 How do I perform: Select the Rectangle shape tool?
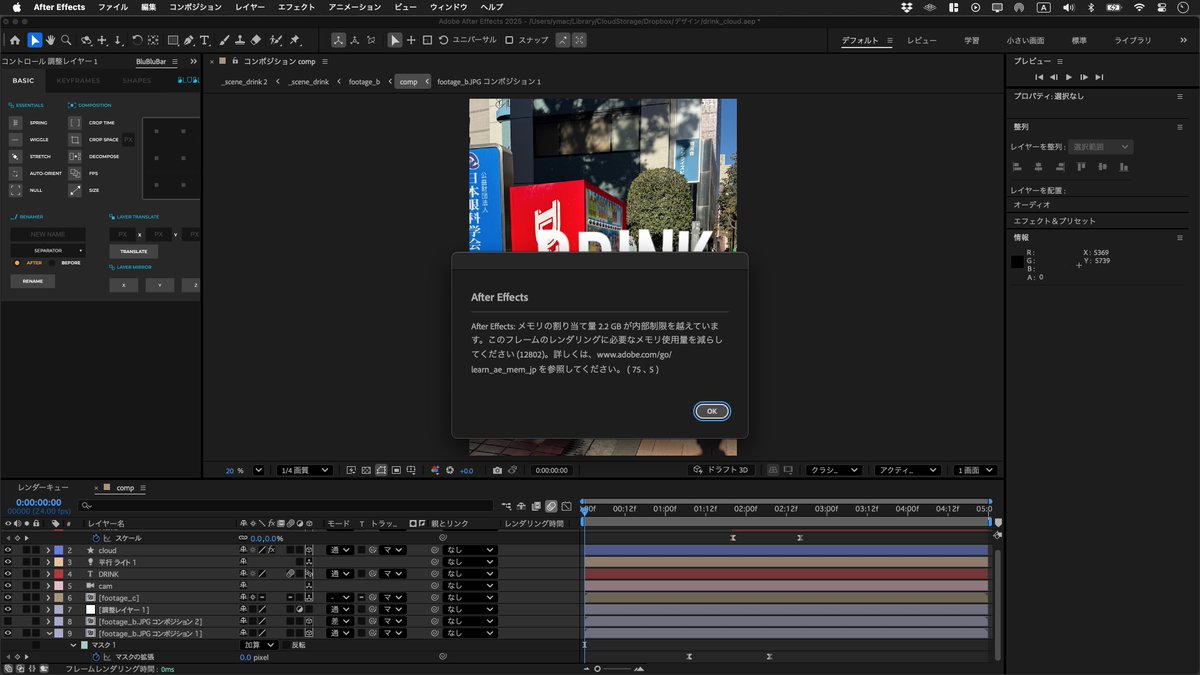click(x=173, y=40)
